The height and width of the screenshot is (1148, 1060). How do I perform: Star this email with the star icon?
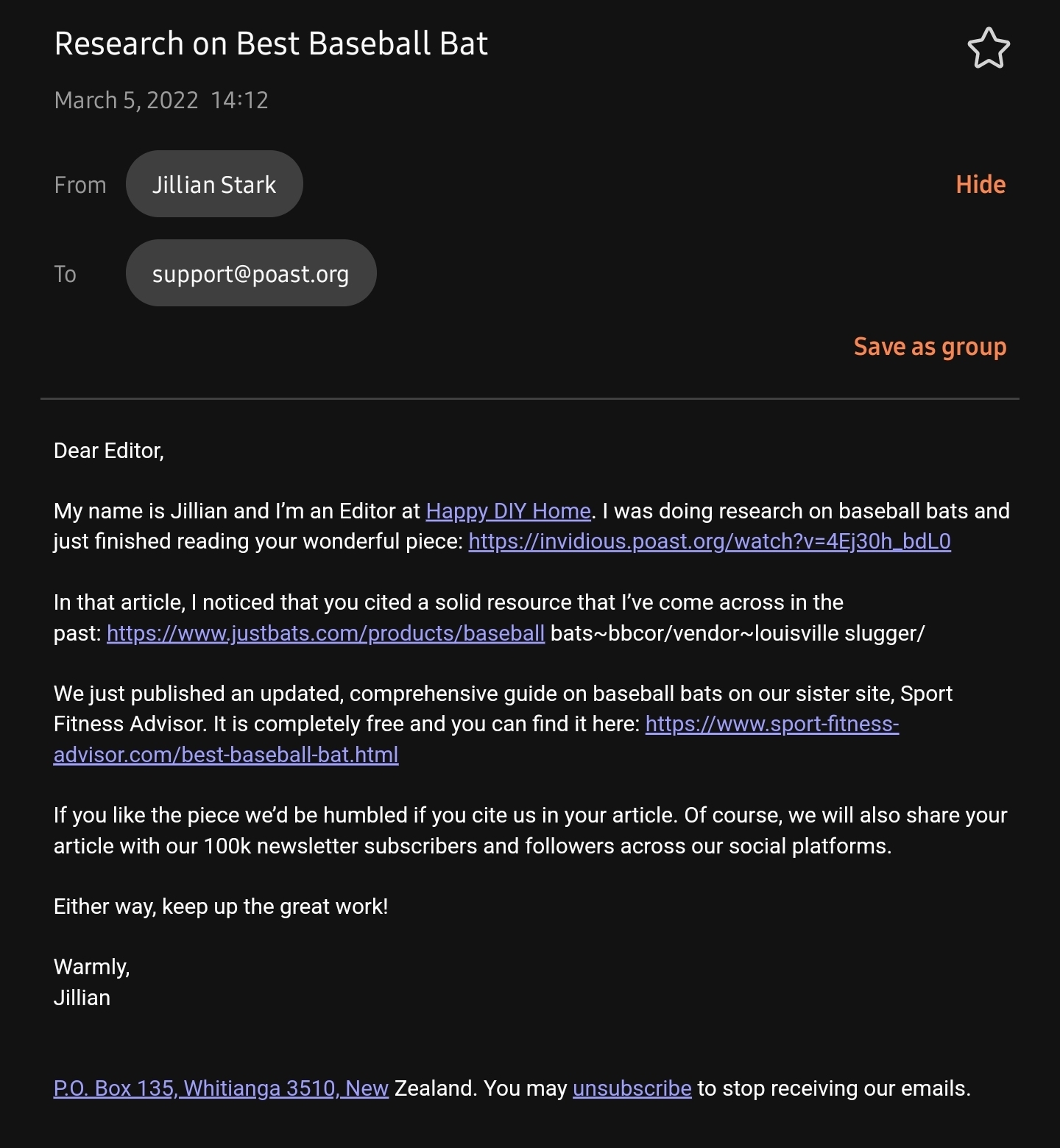(x=988, y=49)
